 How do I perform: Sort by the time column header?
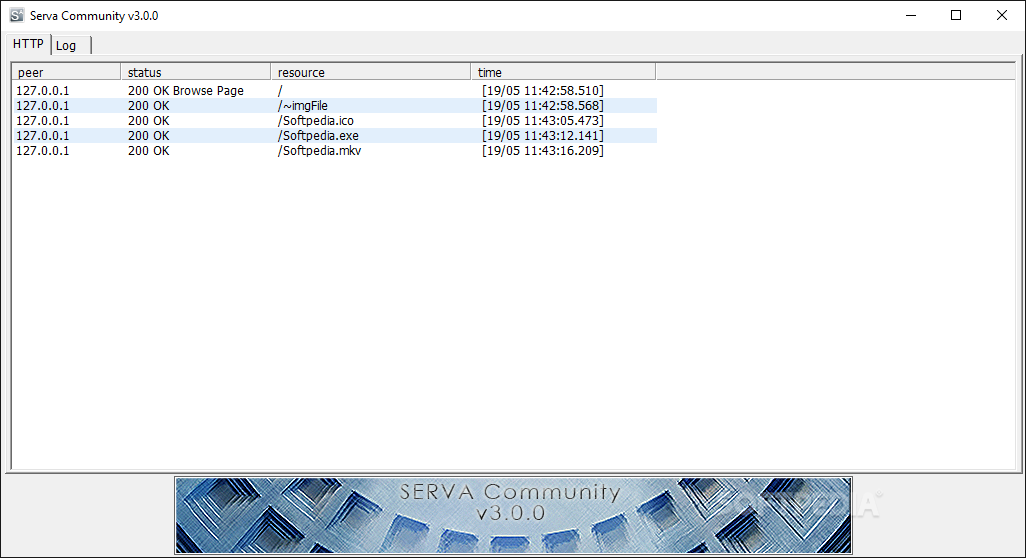(x=563, y=72)
